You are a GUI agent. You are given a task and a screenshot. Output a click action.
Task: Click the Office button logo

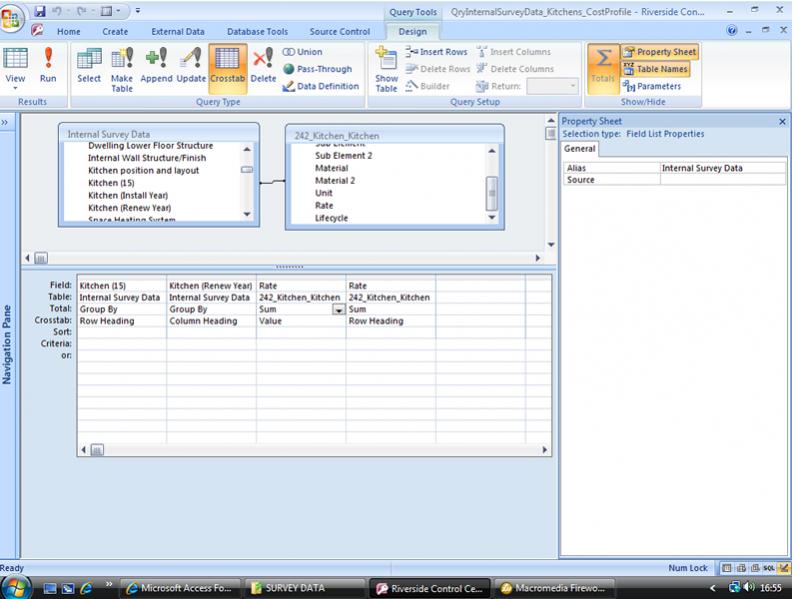click(x=14, y=19)
